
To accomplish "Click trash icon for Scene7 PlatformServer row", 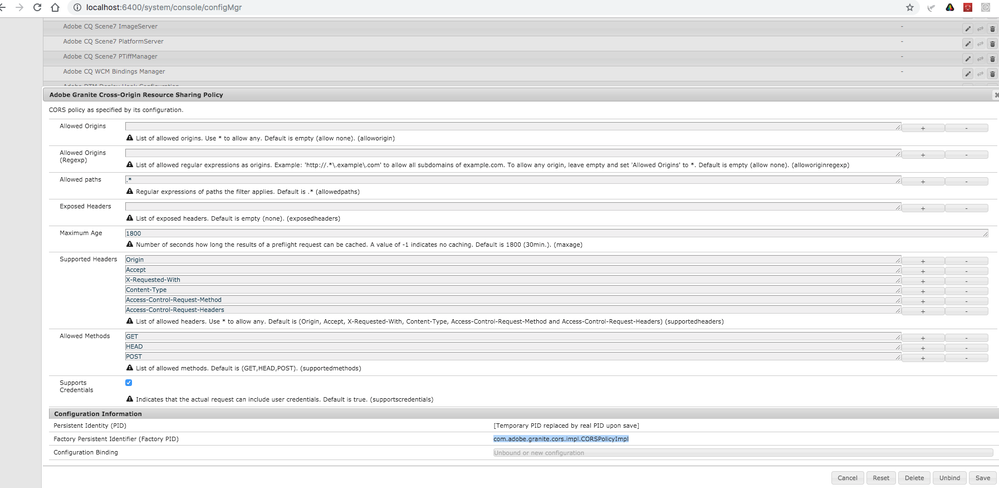I will pyautogui.click(x=992, y=43).
